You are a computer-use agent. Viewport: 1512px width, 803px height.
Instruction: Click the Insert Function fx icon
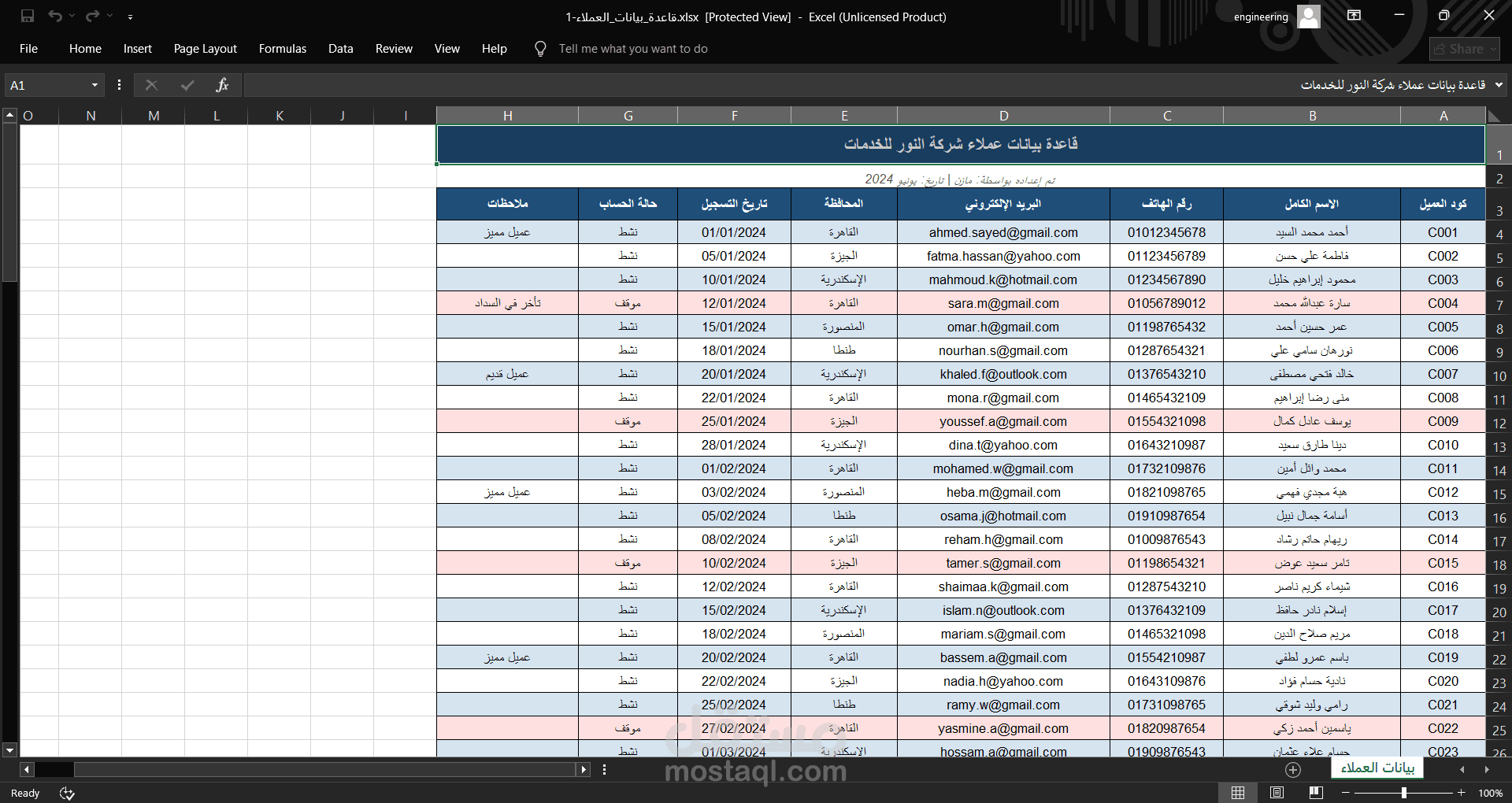coord(222,85)
